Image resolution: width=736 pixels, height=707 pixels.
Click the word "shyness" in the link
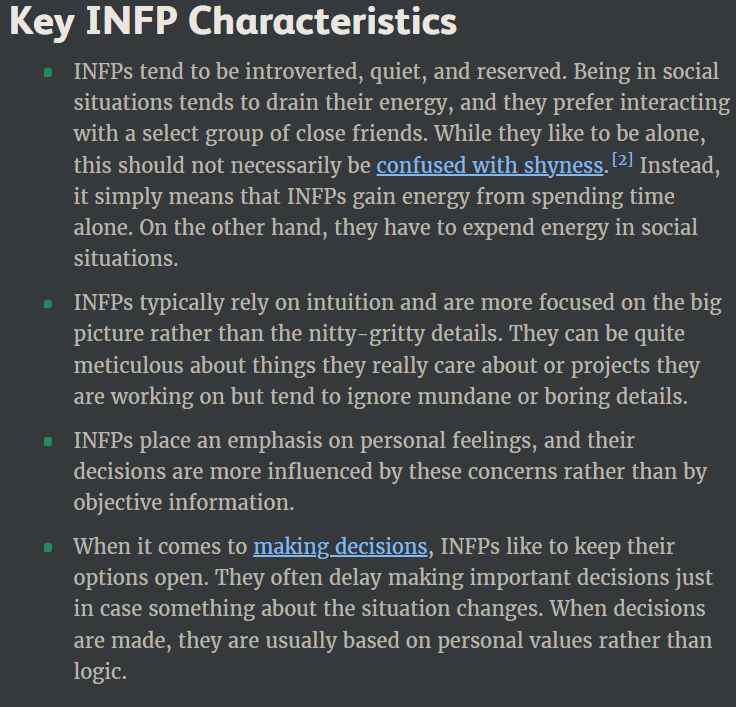pos(563,166)
